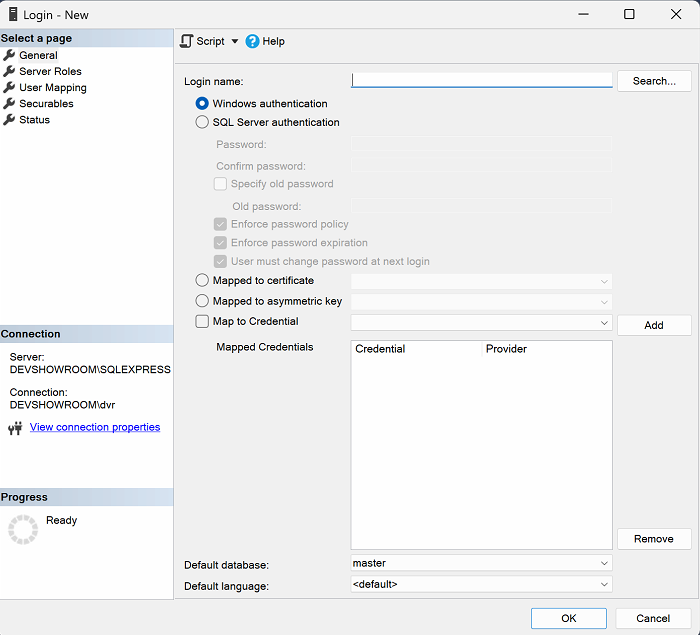This screenshot has height=635, width=700.
Task: Click the wrench icon beside Server Roles
Action: [x=10, y=71]
